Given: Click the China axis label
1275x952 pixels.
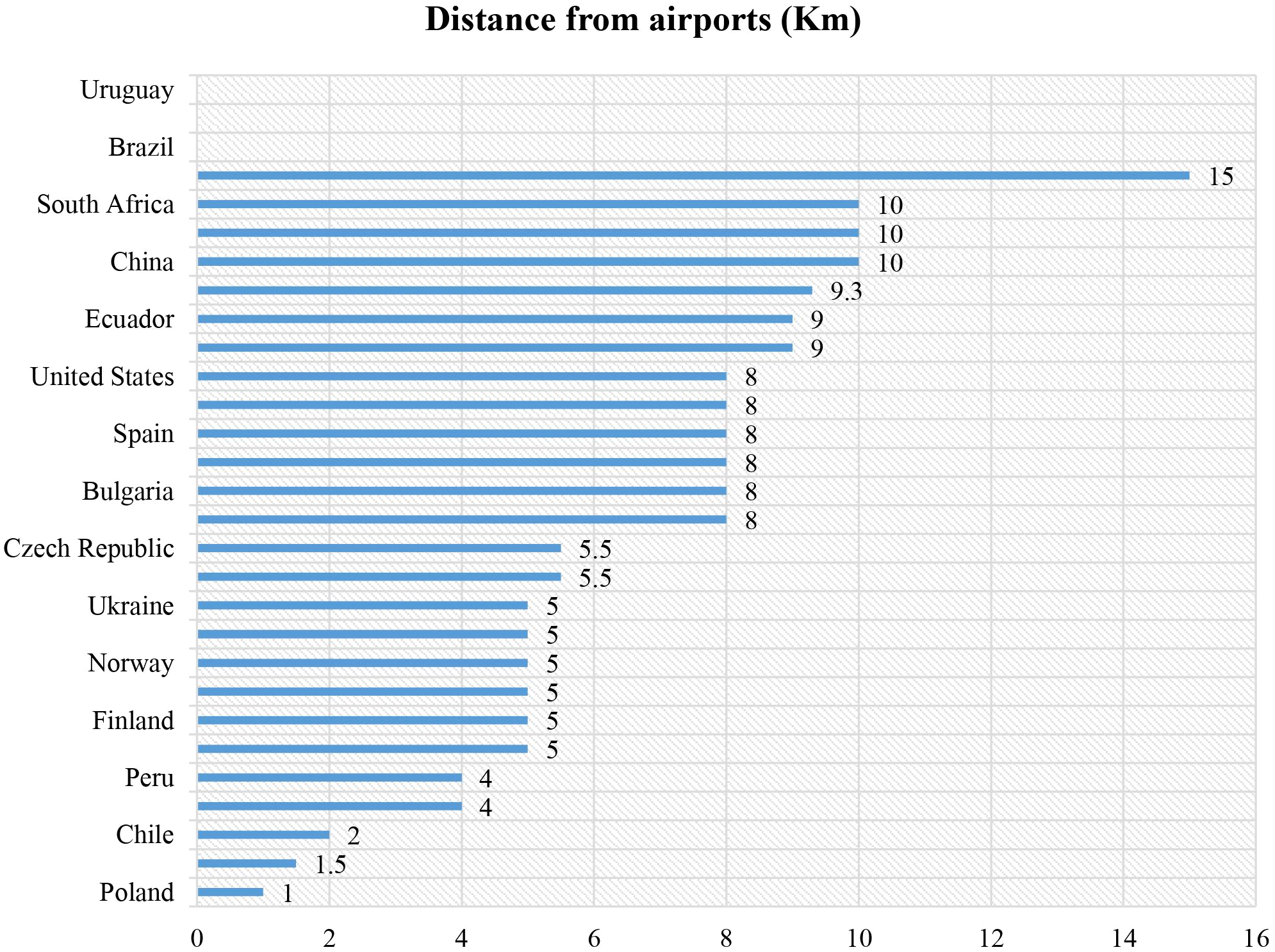Looking at the screenshot, I should pos(142,262).
